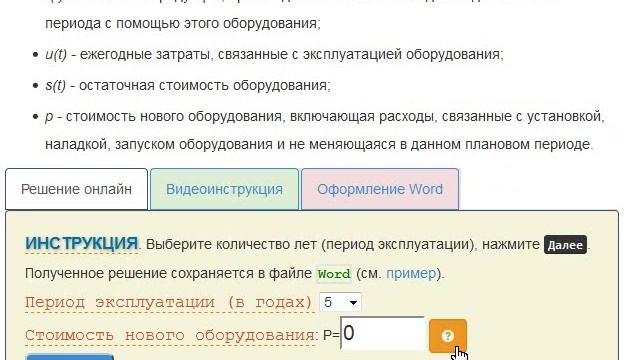
Task: Select the blue button below the cost label
Action: pyautogui.click(x=69, y=357)
